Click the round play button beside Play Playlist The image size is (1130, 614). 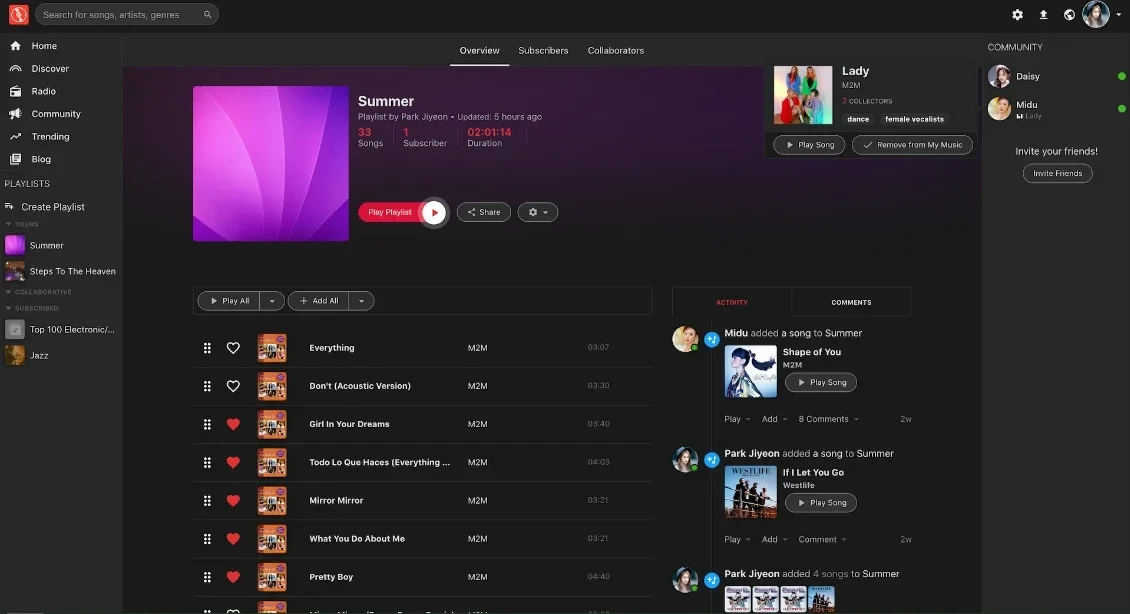434,213
